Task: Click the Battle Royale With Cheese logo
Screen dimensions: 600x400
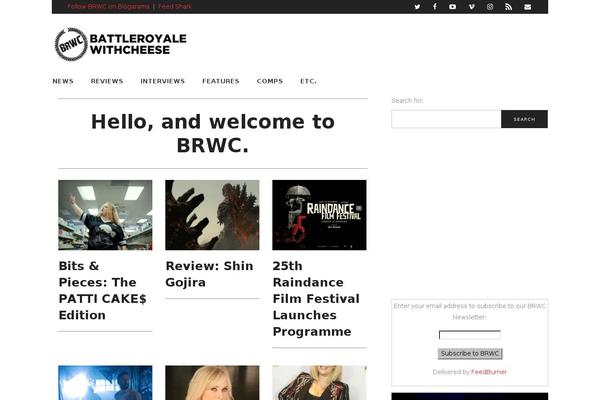Action: [121, 44]
